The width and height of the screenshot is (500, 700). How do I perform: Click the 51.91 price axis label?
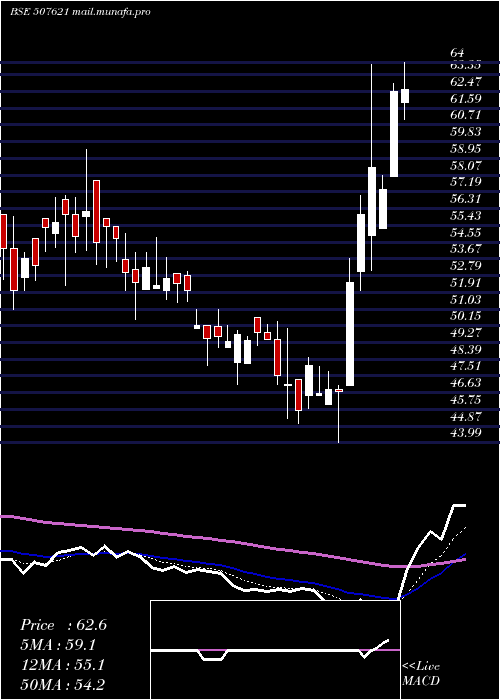coord(466,283)
